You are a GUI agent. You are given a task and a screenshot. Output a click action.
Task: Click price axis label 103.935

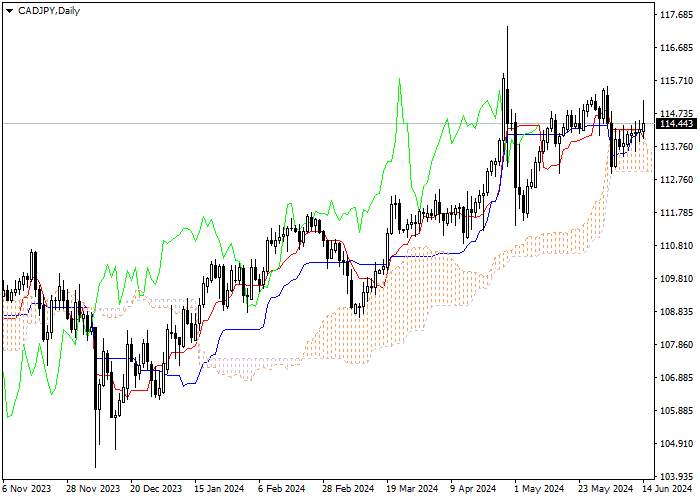[x=676, y=476]
